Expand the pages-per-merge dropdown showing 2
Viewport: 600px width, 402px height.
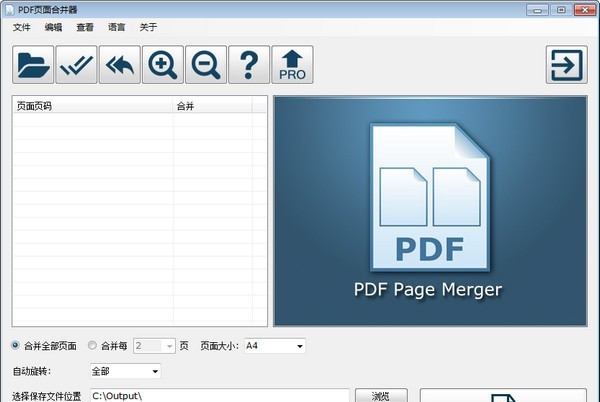(154, 346)
